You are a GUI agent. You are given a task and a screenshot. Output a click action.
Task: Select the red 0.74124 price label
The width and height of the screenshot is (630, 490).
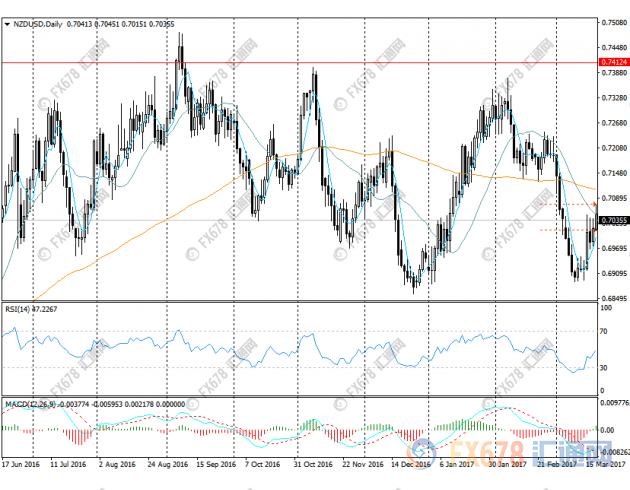pyautogui.click(x=613, y=62)
